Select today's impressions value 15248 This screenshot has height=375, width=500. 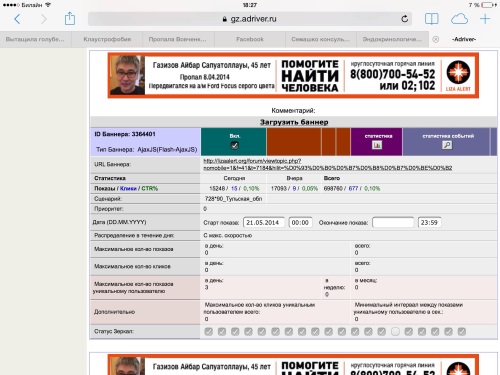coord(217,188)
